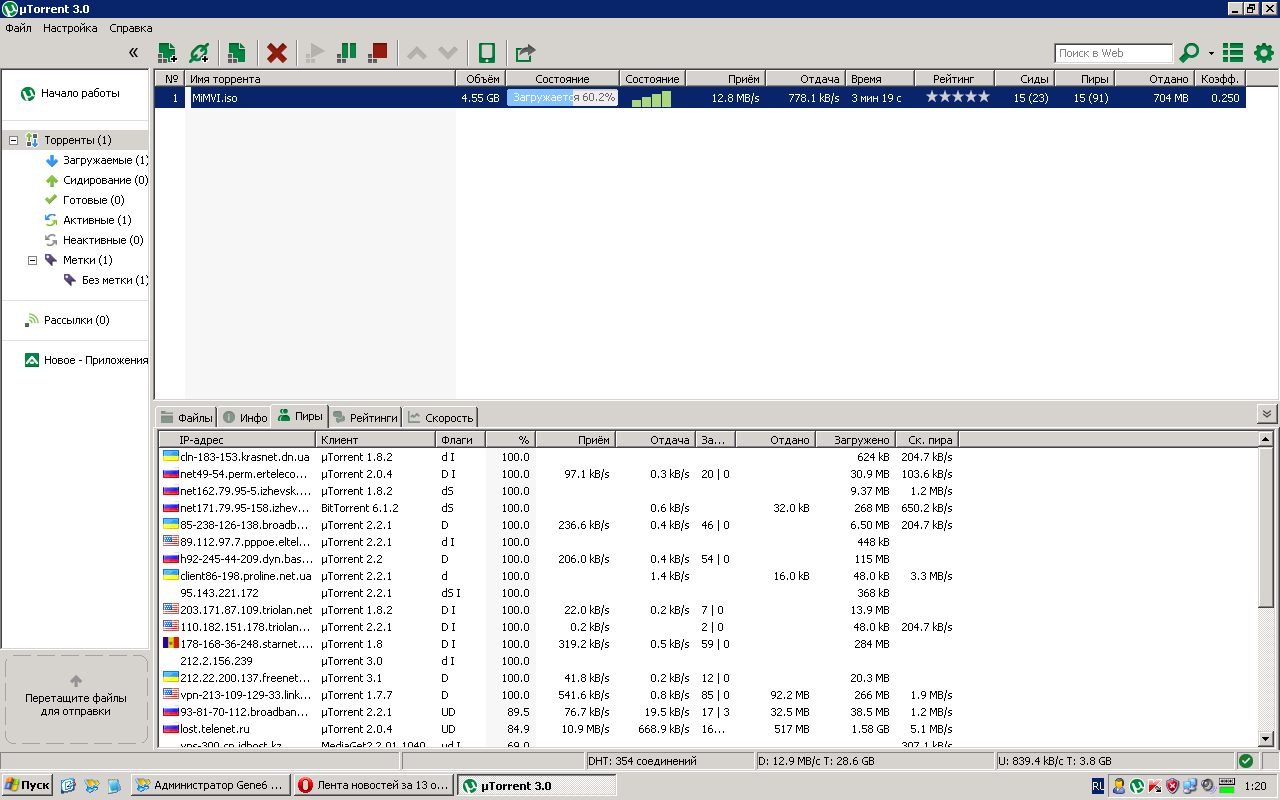Click the Add Torrent toolbar icon
This screenshot has width=1280, height=800.
coord(168,53)
